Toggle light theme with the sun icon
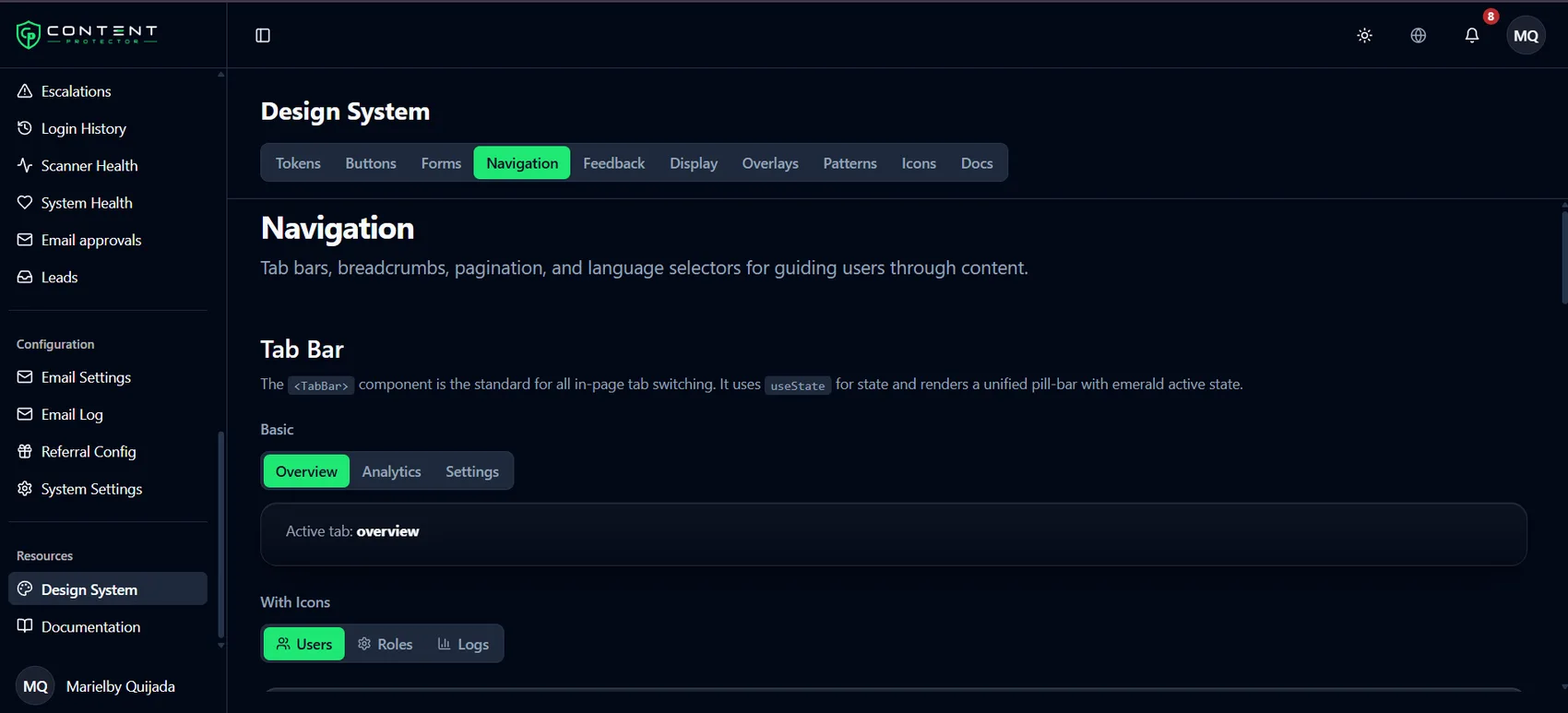 point(1365,35)
